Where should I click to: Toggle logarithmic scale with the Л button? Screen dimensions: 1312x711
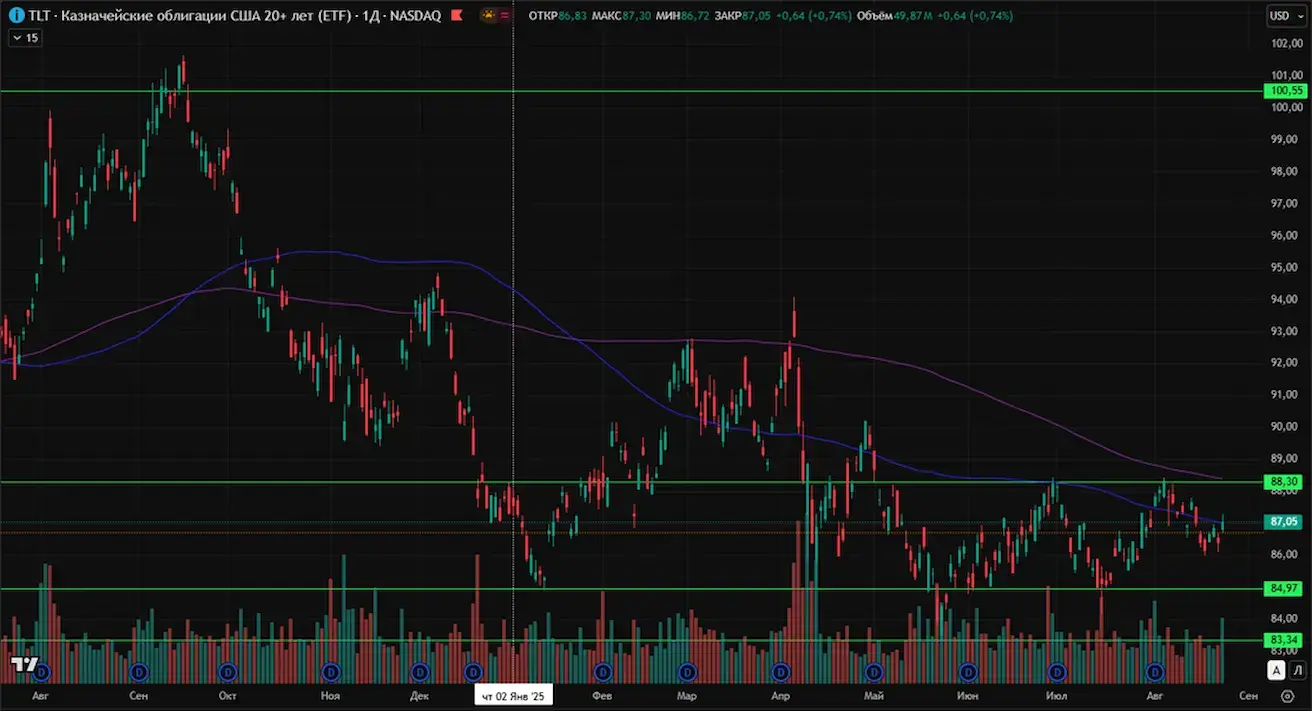(x=1296, y=670)
